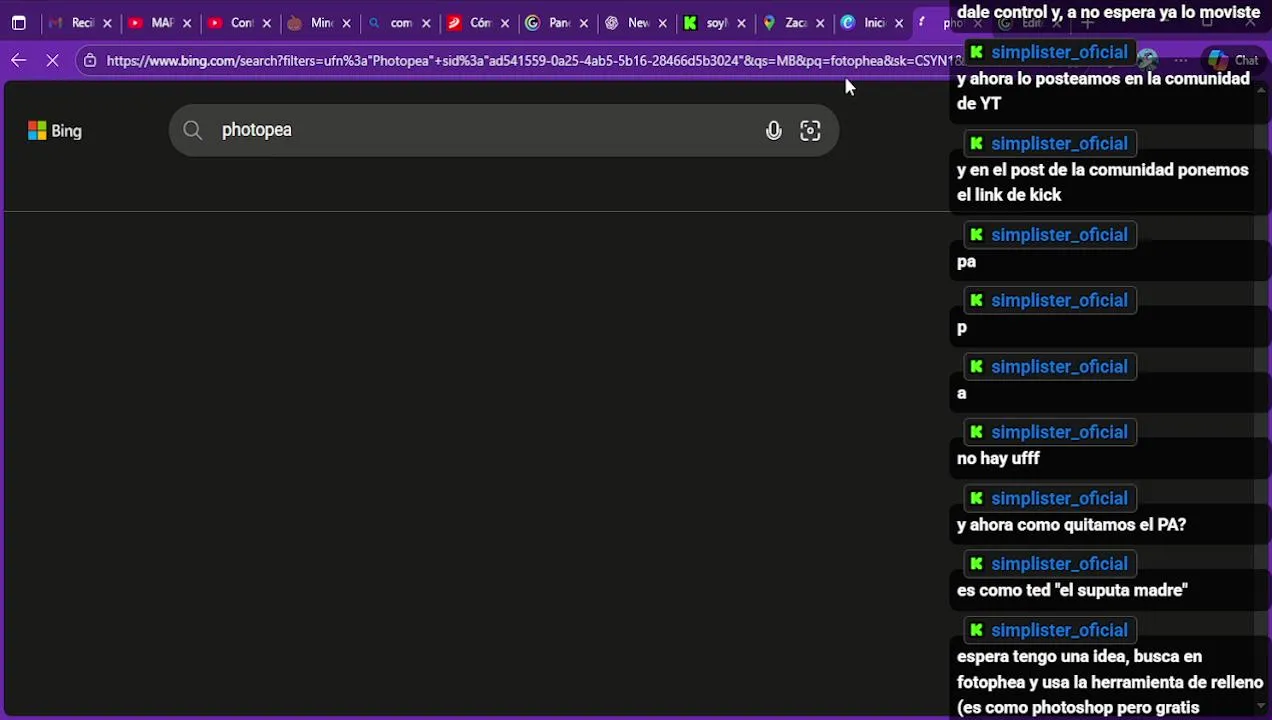Close the 'Minc' tab

click(346, 23)
